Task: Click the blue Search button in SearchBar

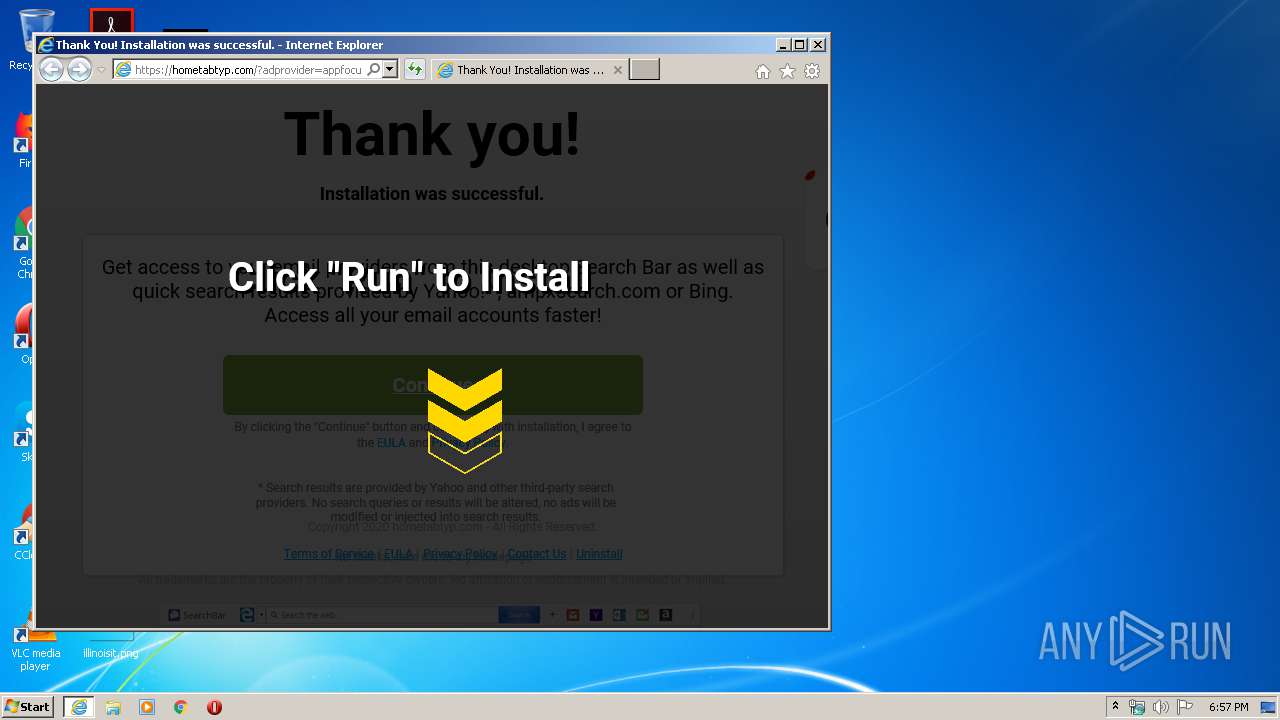Action: (x=519, y=615)
